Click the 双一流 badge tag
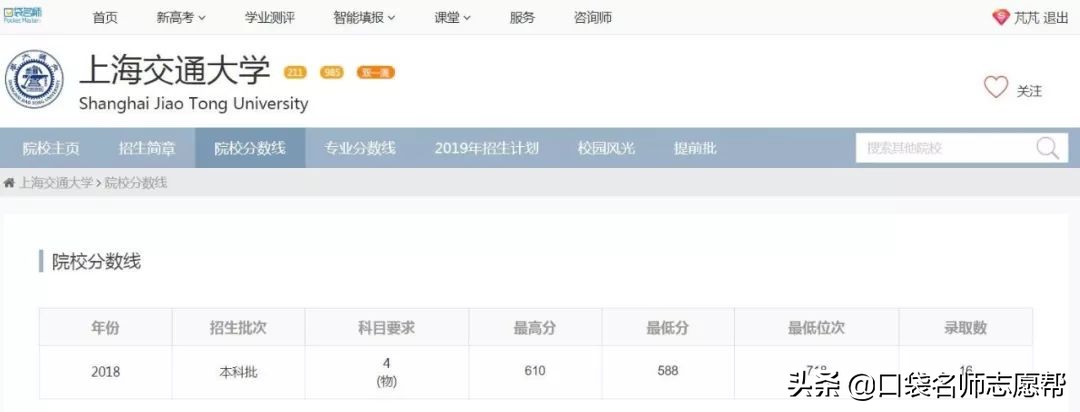Image resolution: width=1080 pixels, height=412 pixels. tap(375, 72)
